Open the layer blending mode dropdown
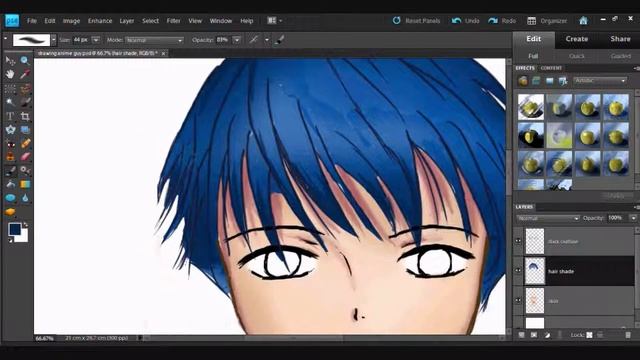This screenshot has height=360, width=640. 547,218
